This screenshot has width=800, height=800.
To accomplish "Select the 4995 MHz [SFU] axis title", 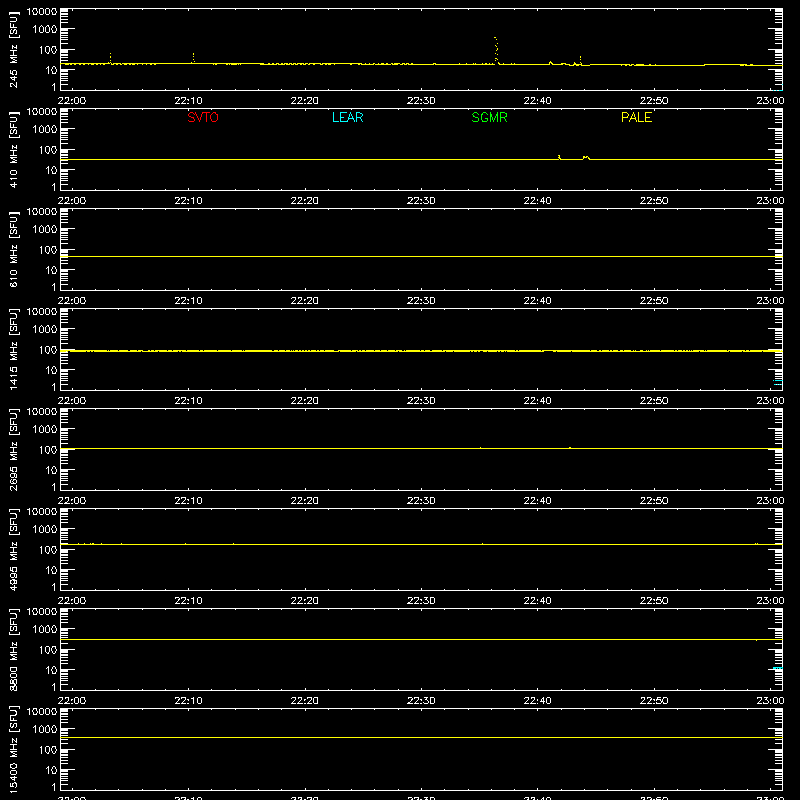I will coord(13,549).
